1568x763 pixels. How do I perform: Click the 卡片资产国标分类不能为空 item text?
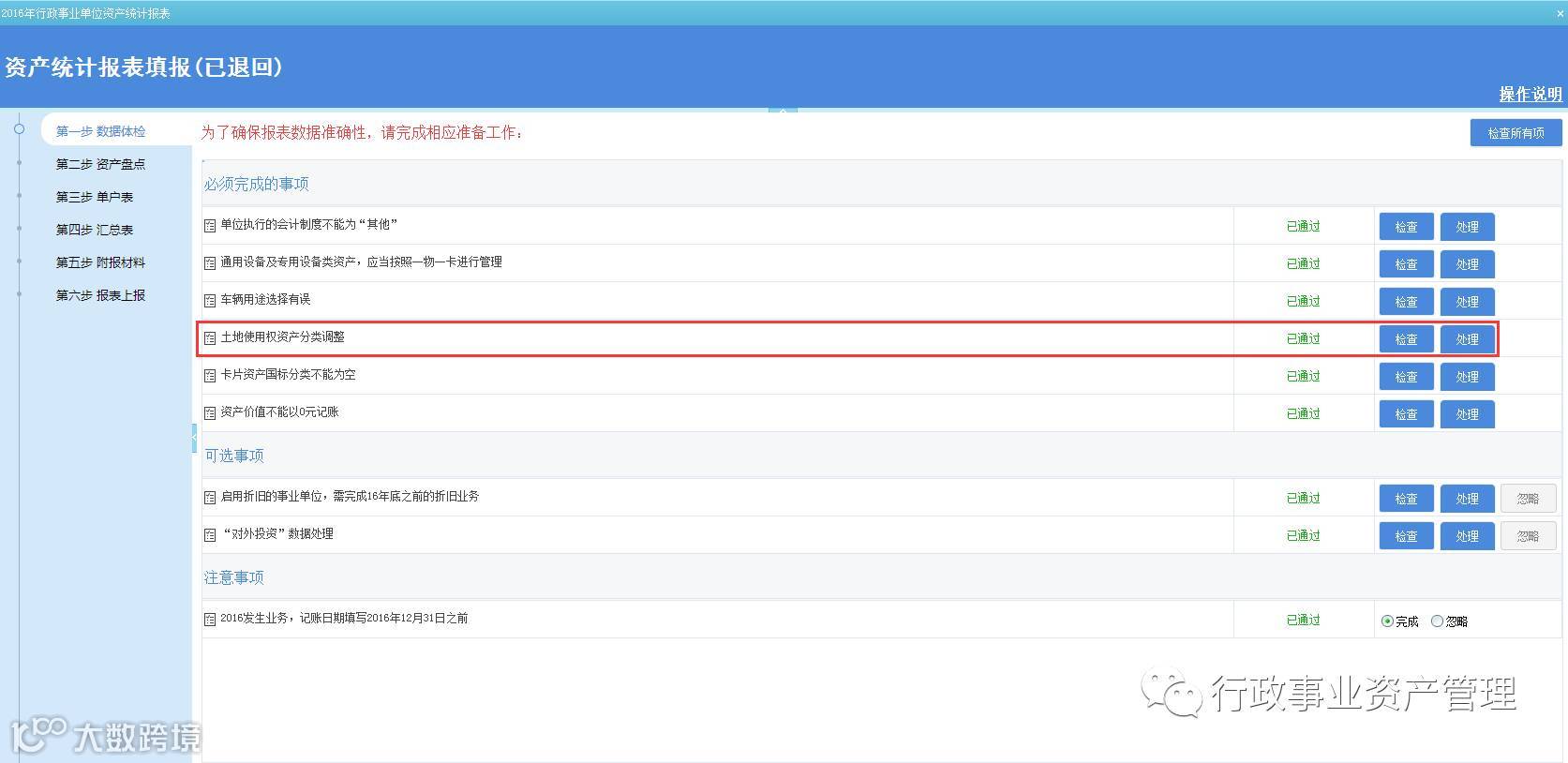coord(288,375)
